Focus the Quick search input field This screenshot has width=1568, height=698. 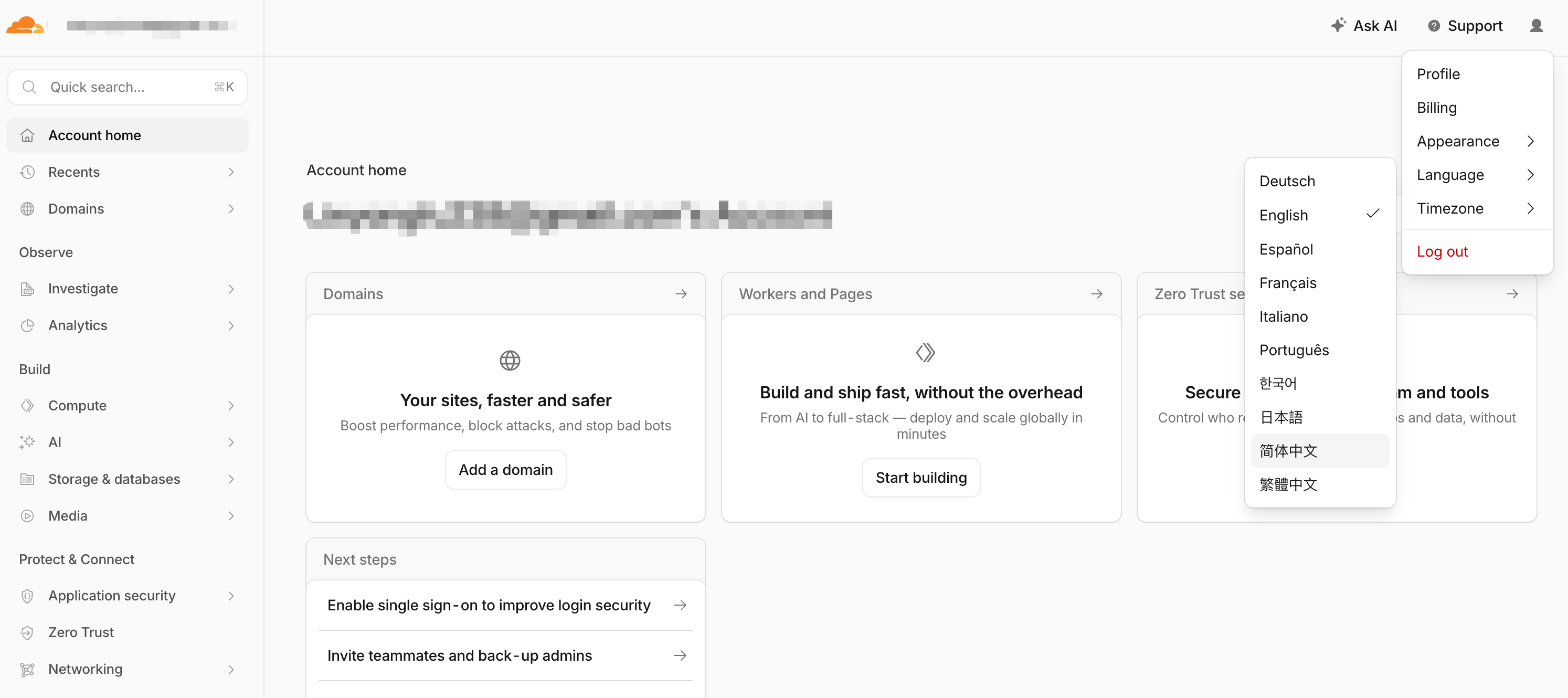tap(127, 87)
